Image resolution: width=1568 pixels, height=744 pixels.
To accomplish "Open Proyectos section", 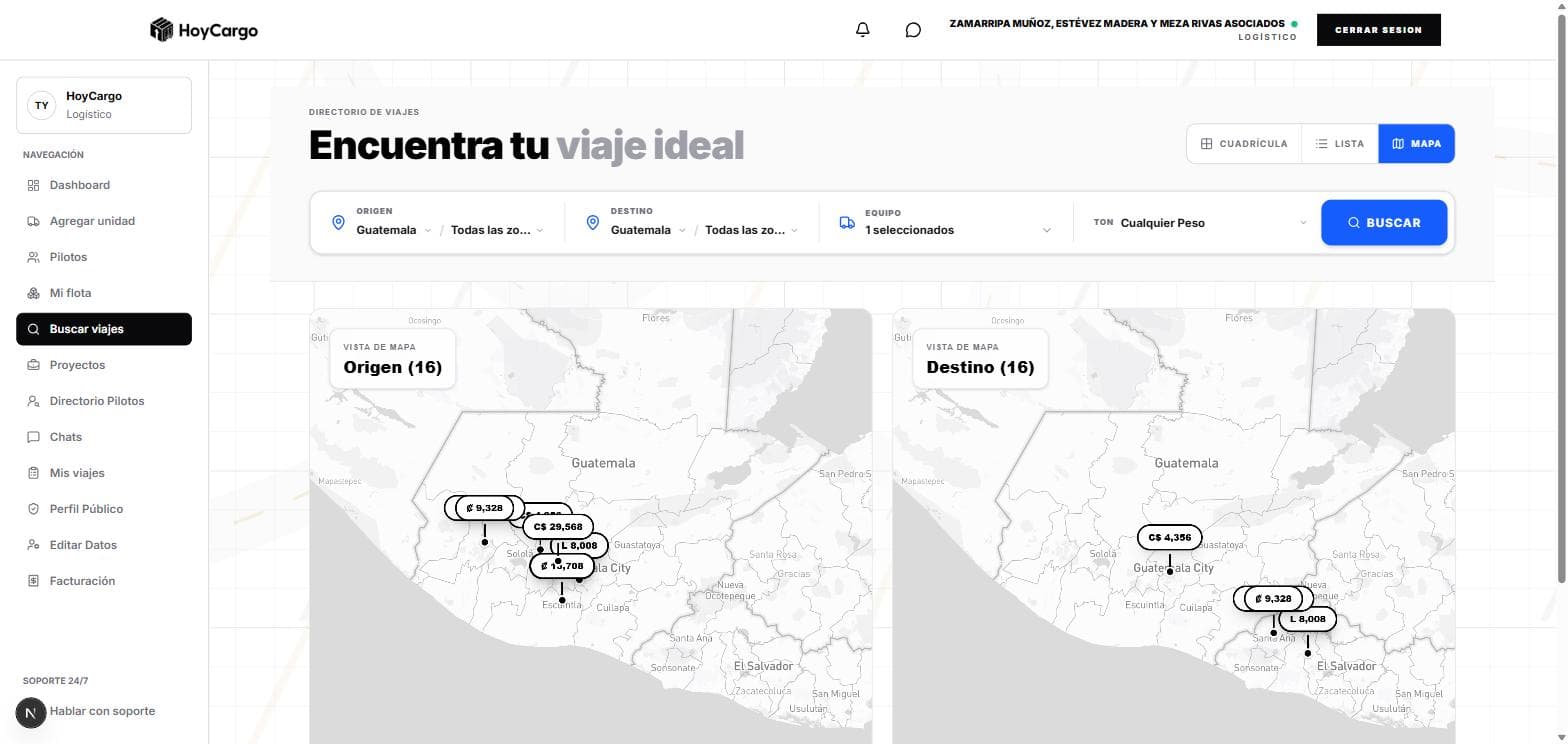I will [x=104, y=365].
